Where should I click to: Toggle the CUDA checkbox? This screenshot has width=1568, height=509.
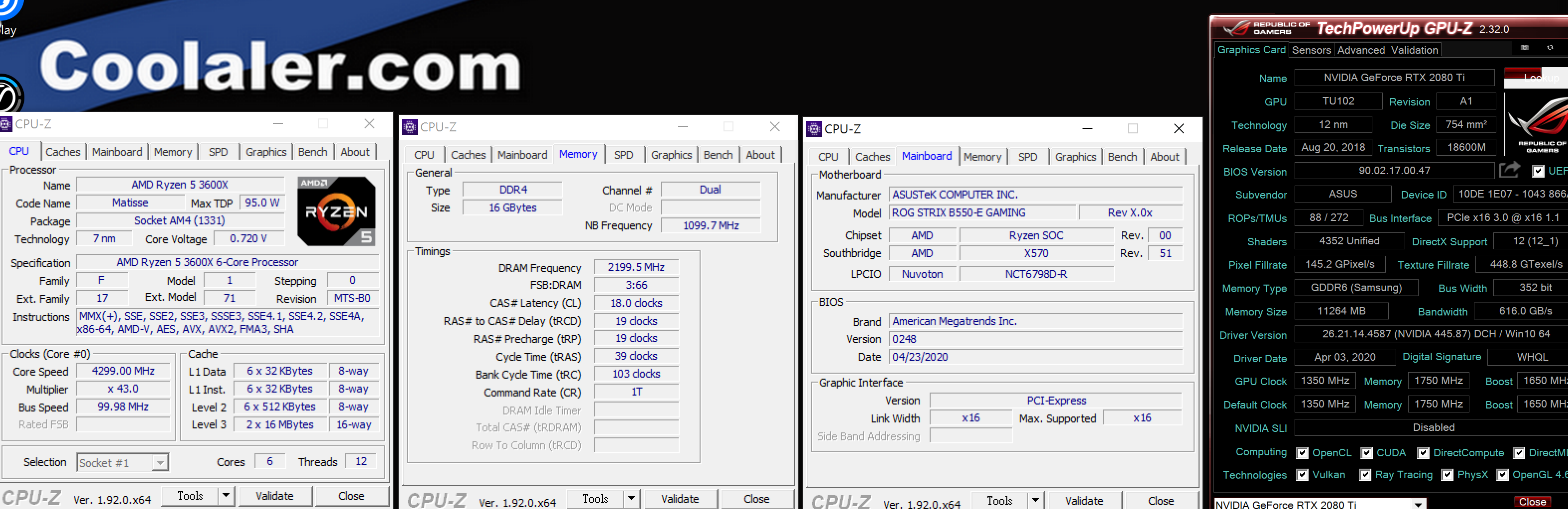[1366, 453]
